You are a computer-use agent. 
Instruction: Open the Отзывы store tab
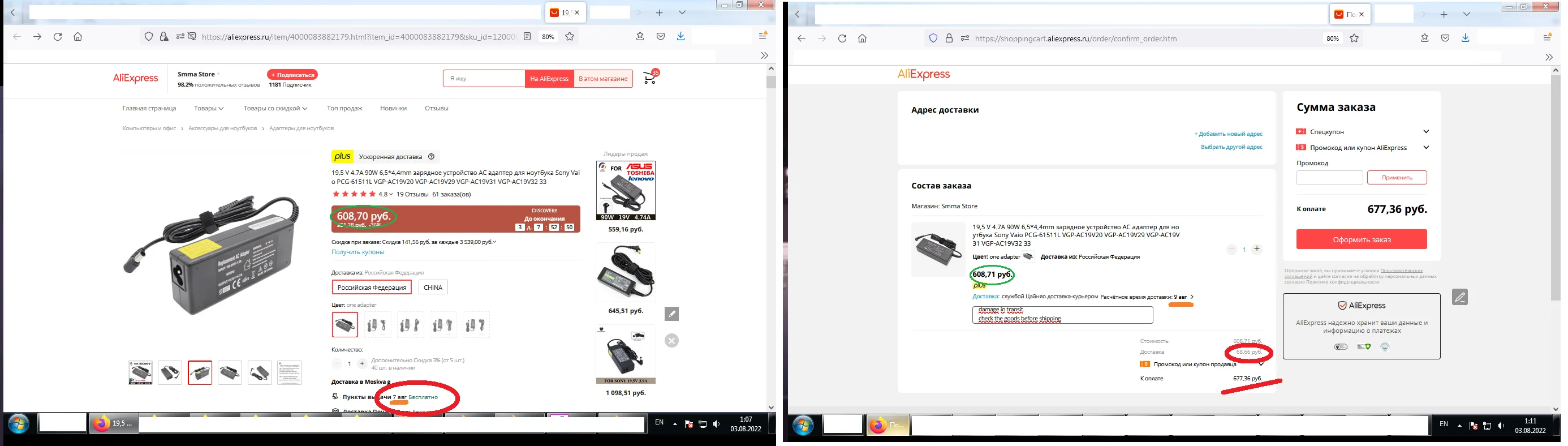click(x=437, y=108)
